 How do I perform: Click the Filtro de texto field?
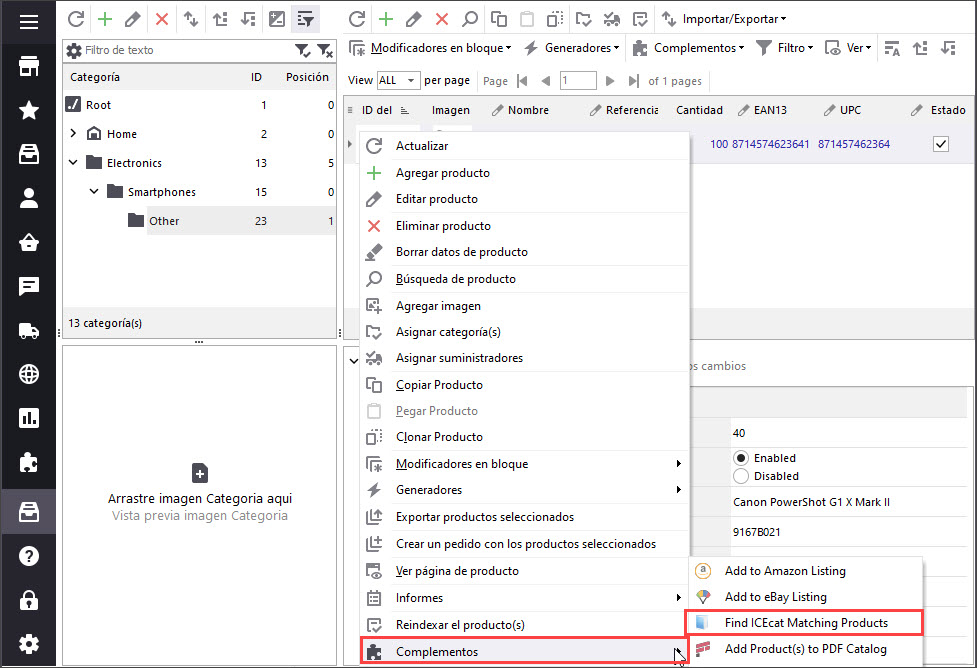point(188,50)
